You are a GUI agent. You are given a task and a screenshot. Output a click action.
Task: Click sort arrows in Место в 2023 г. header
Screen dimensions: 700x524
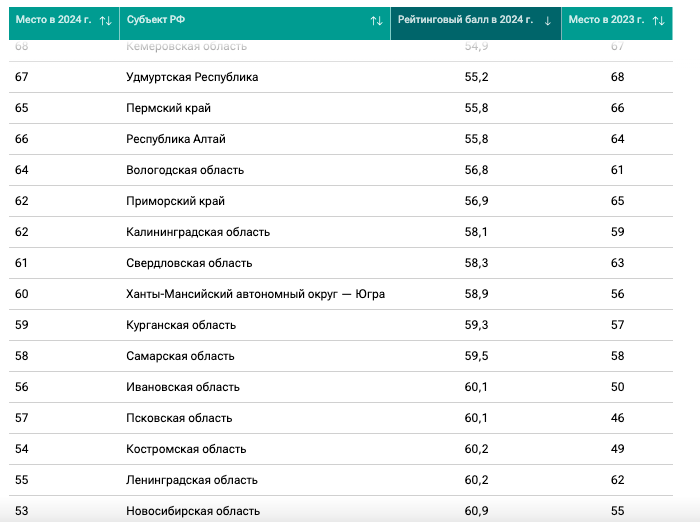pyautogui.click(x=658, y=21)
